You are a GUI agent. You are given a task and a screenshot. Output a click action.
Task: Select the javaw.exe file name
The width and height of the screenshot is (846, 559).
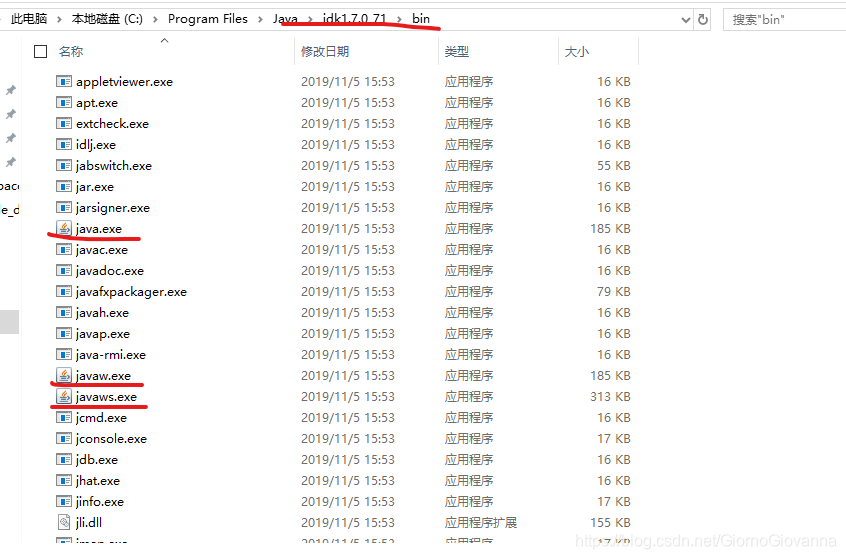(x=103, y=376)
